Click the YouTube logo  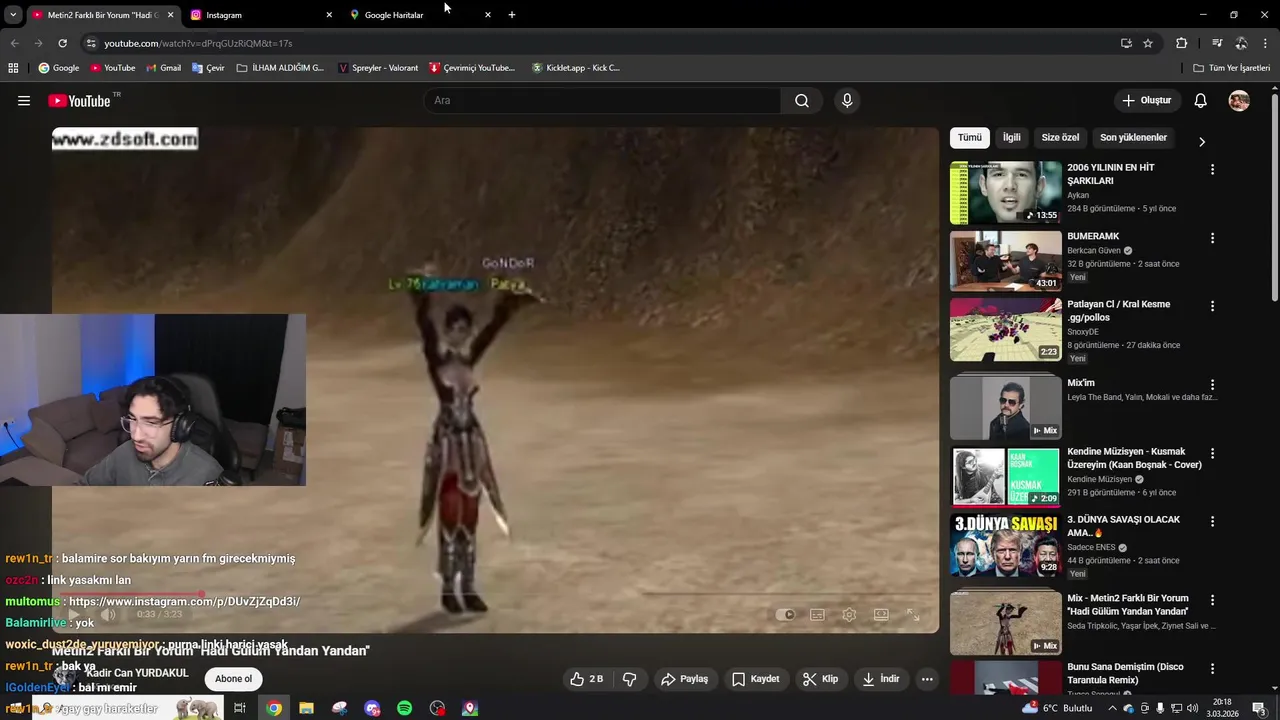[x=79, y=100]
